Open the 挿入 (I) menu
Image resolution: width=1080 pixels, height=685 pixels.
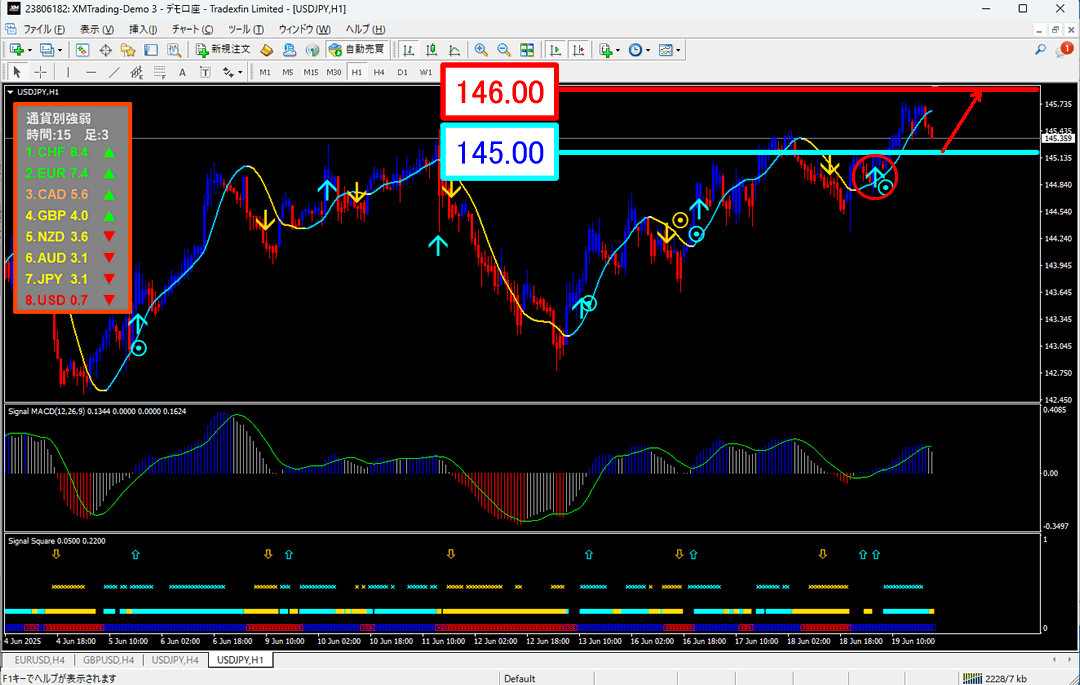pyautogui.click(x=143, y=30)
